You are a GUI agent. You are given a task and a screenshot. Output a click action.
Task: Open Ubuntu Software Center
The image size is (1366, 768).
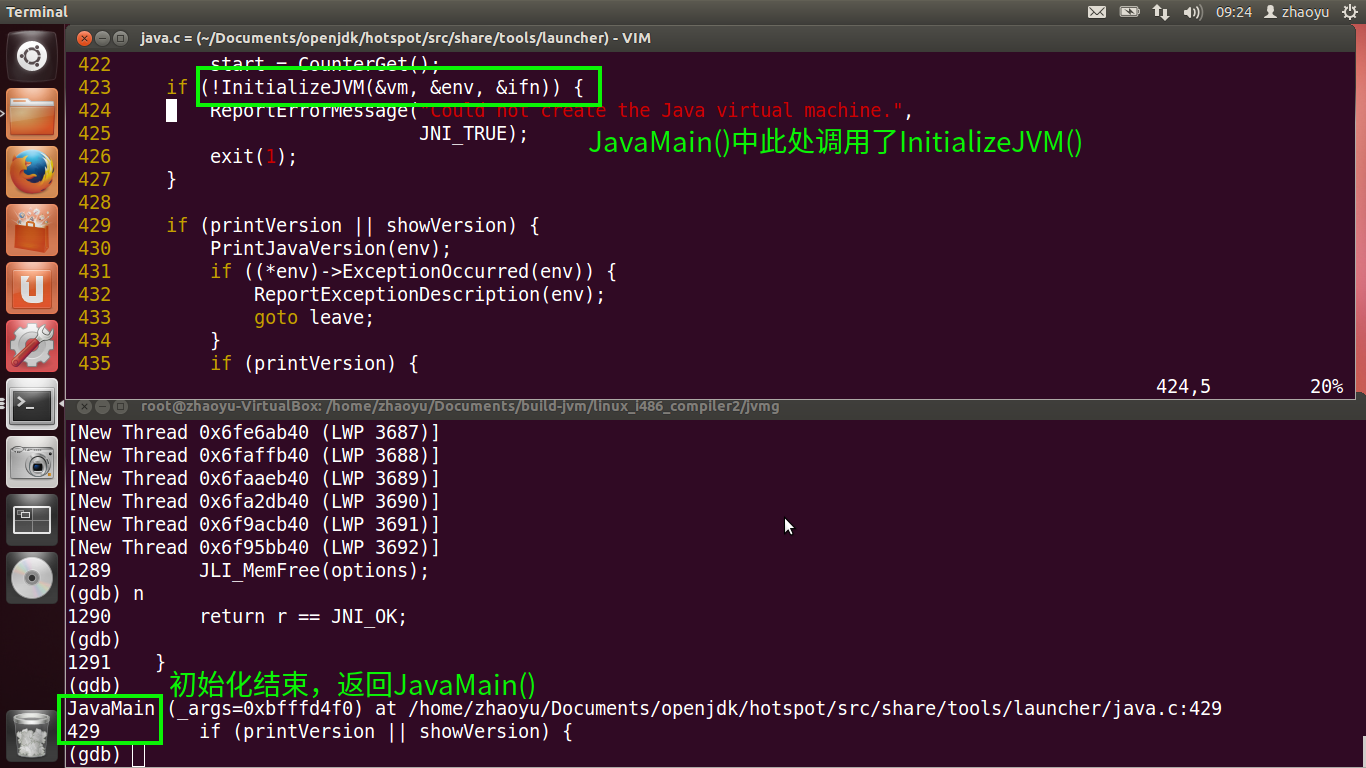pos(32,230)
